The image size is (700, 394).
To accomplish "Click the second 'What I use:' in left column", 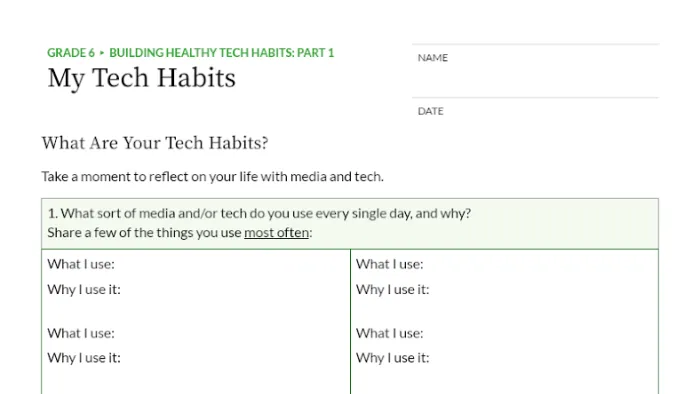I will click(81, 333).
